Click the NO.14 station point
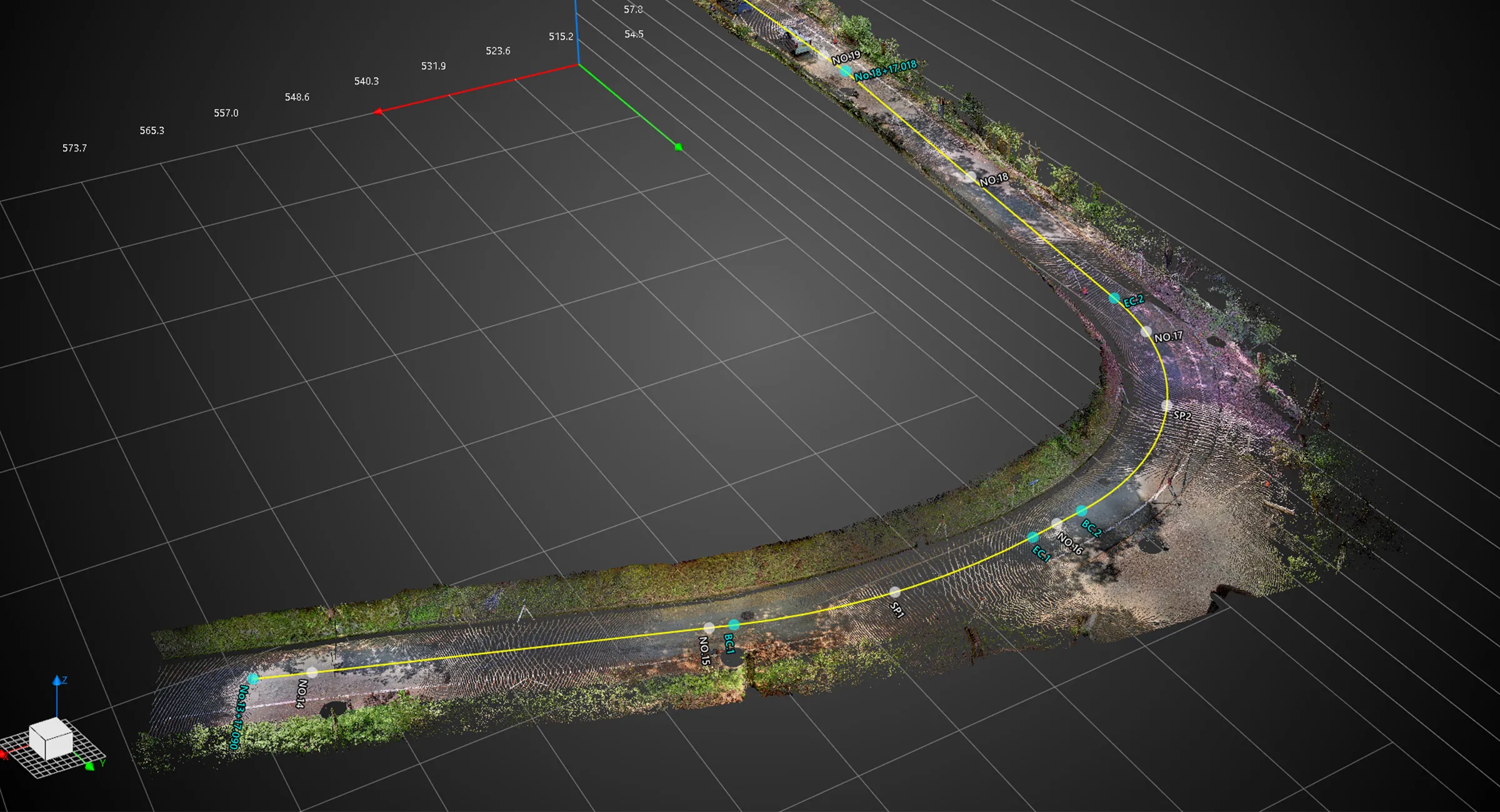Screen dimensions: 1500x812 point(312,672)
